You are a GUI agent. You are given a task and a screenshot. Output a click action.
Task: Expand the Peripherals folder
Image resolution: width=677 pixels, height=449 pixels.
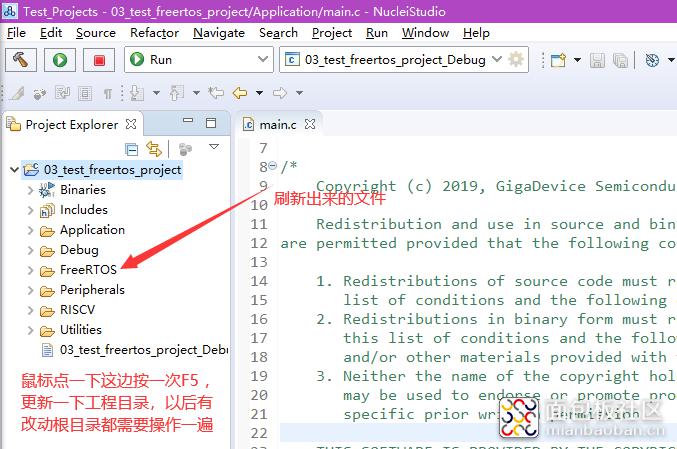pos(30,290)
